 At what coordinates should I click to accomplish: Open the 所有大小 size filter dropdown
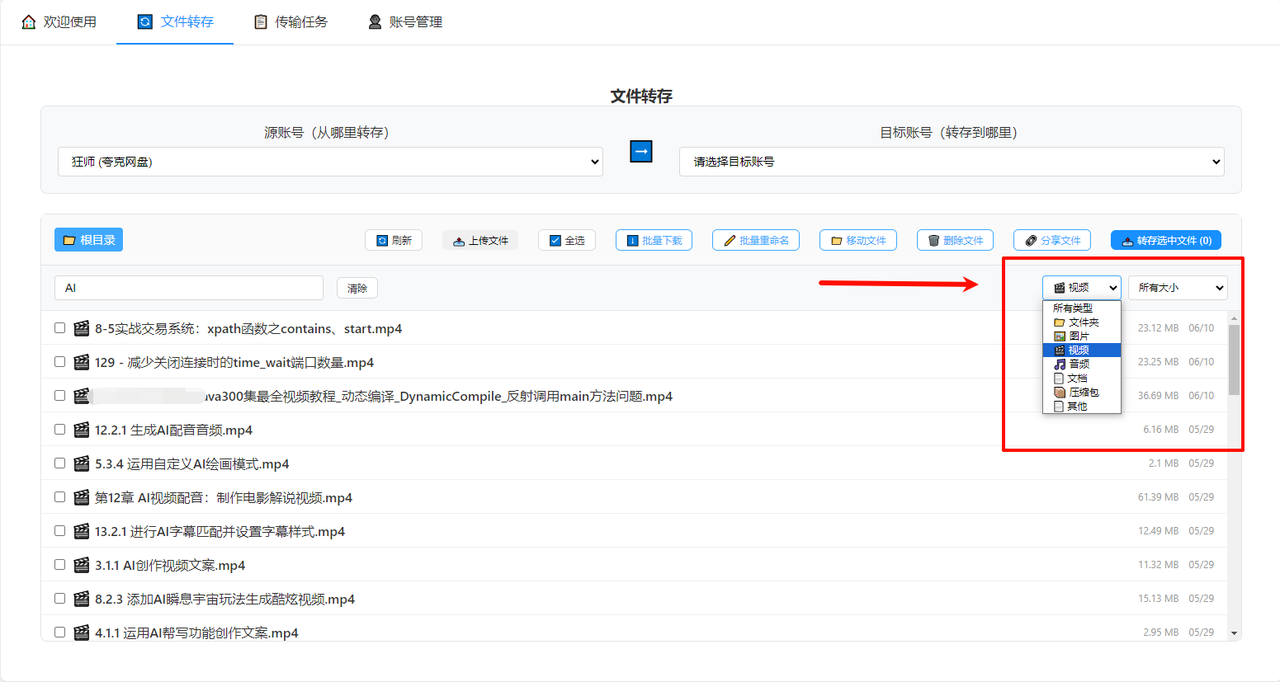point(1177,288)
